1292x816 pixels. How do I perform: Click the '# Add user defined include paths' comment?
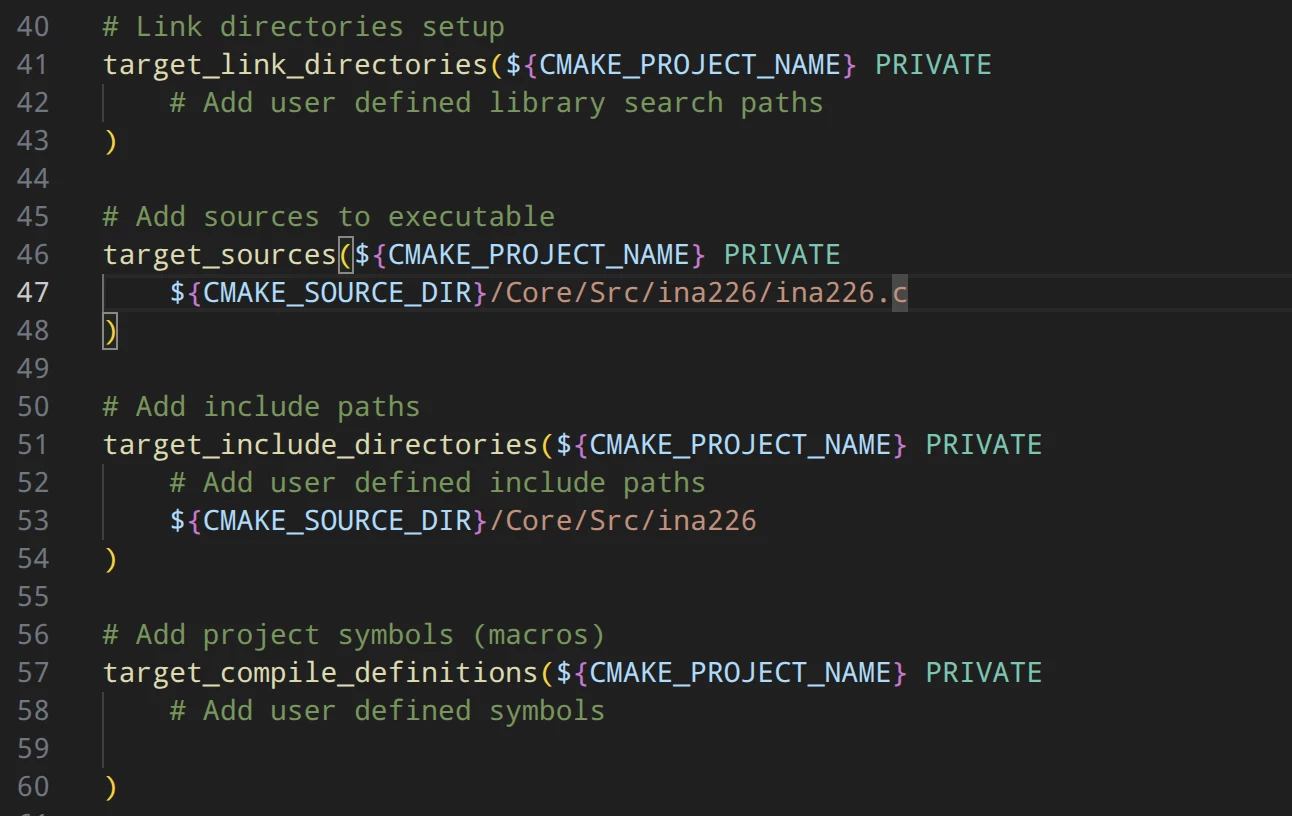point(437,482)
